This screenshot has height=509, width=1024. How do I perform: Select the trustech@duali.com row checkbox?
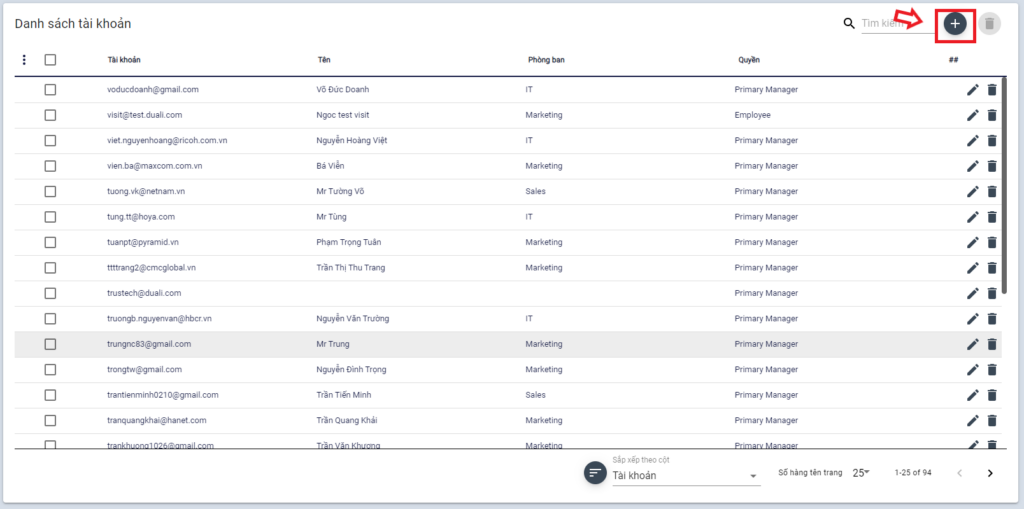point(50,293)
